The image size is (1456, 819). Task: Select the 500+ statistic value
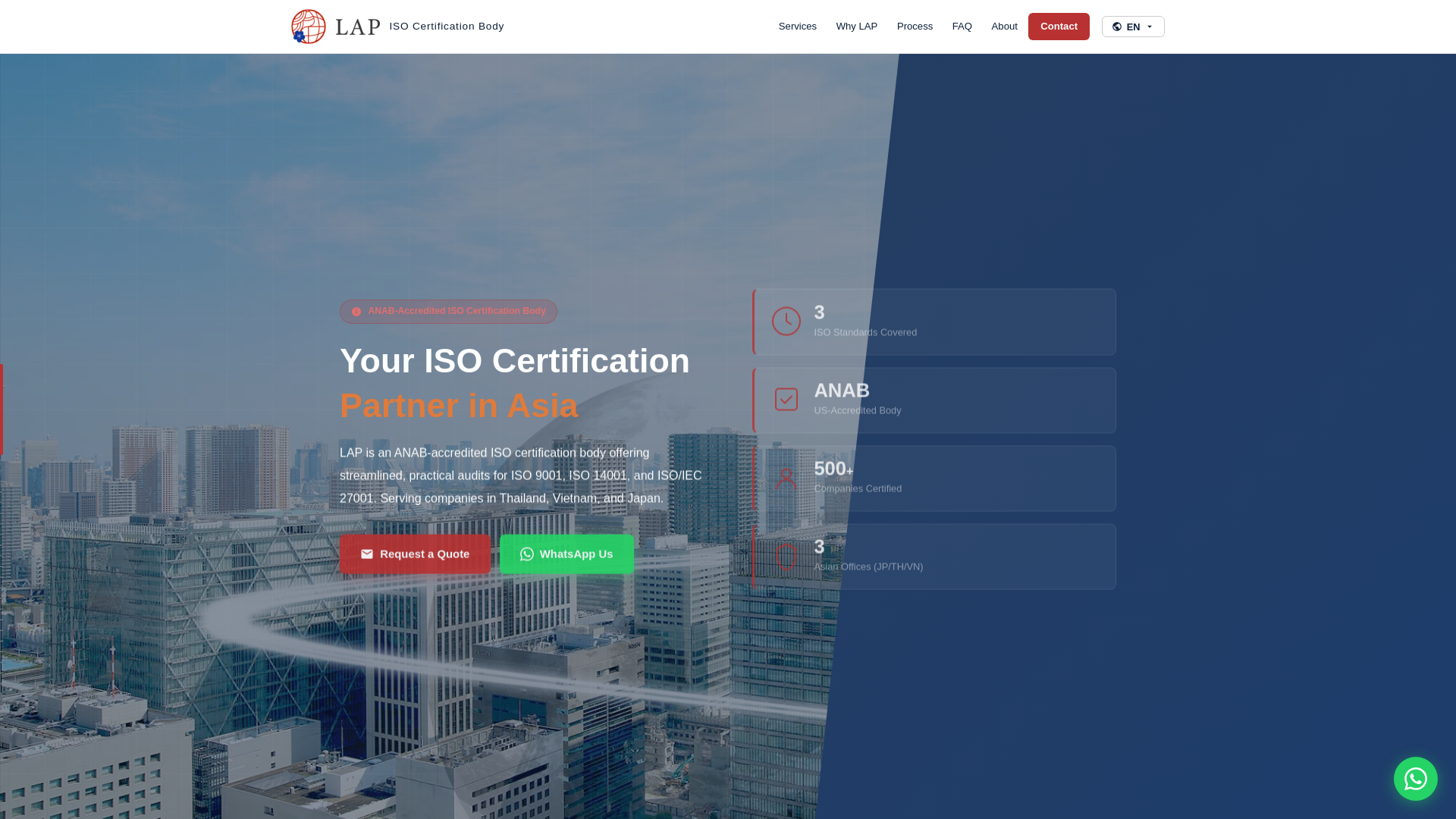[833, 469]
